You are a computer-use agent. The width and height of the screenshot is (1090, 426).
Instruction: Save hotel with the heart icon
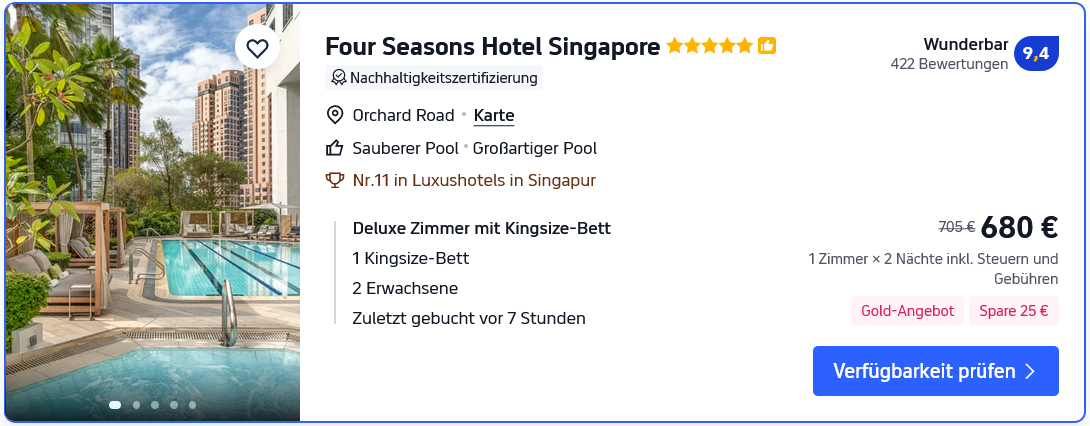coord(258,48)
